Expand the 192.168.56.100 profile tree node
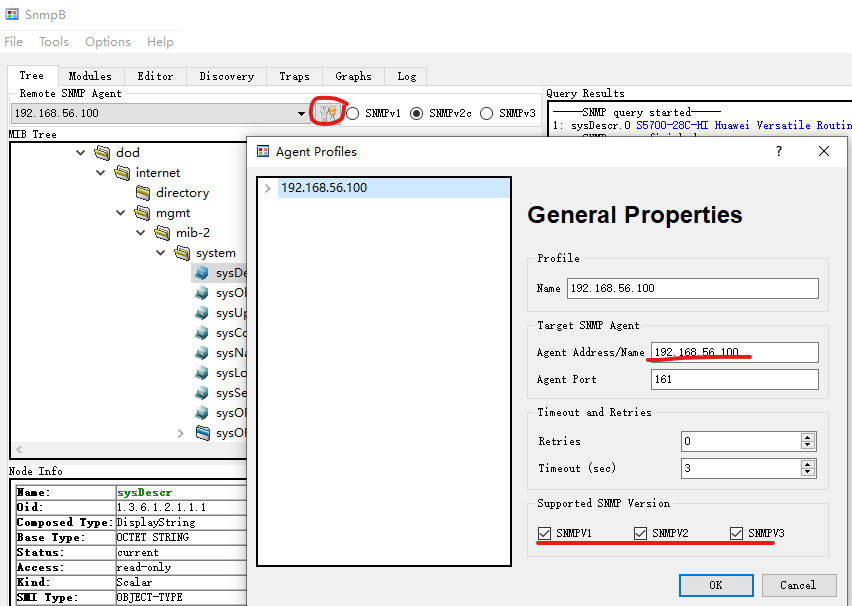The width and height of the screenshot is (852, 606). click(267, 188)
